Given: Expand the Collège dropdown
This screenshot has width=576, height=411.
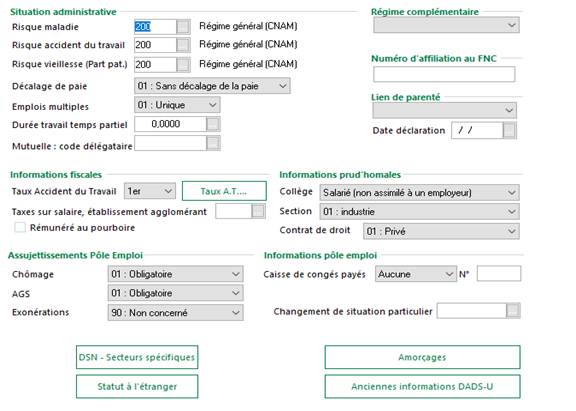Looking at the screenshot, I should click(x=419, y=192).
